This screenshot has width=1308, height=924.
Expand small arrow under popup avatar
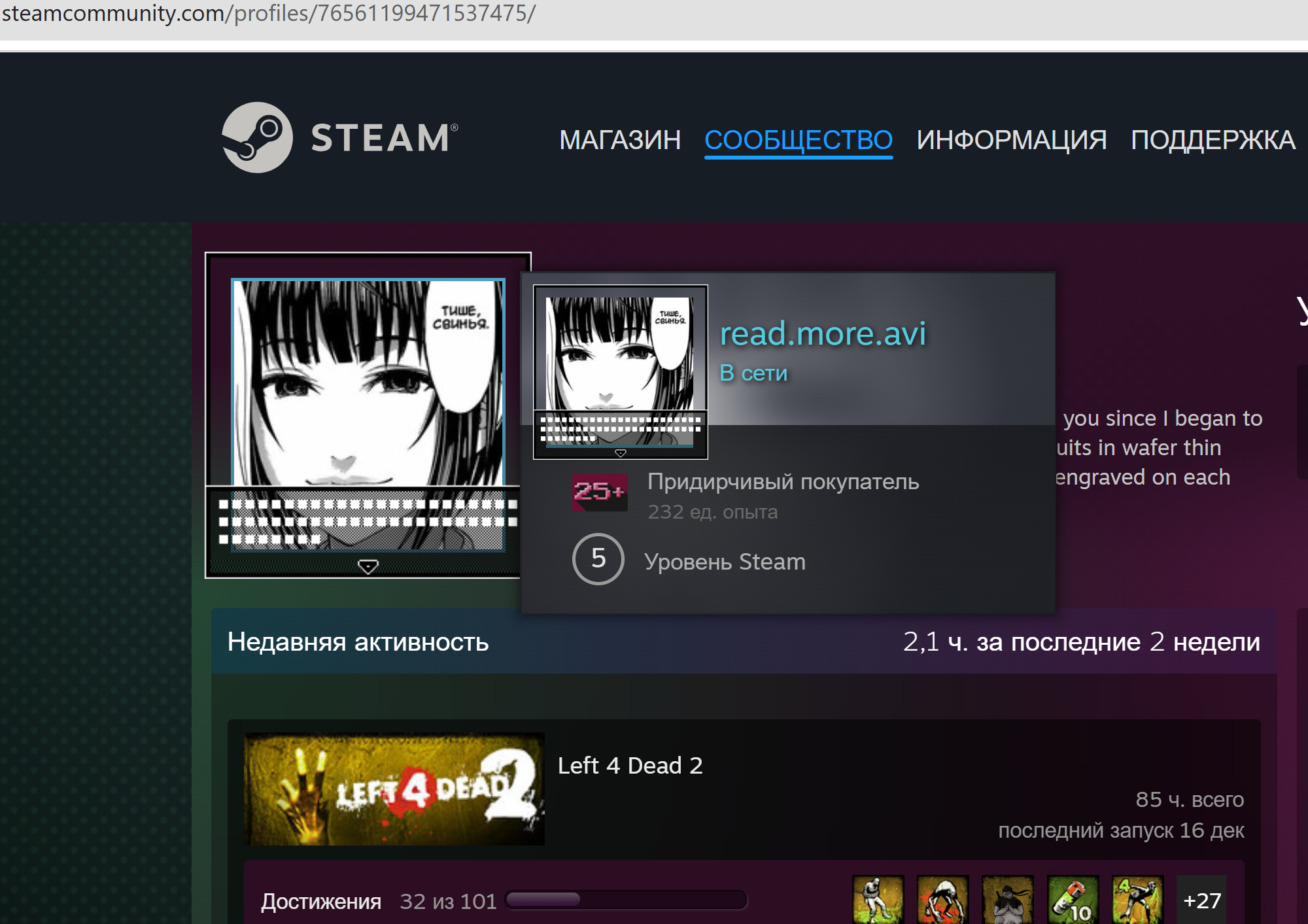[x=621, y=453]
